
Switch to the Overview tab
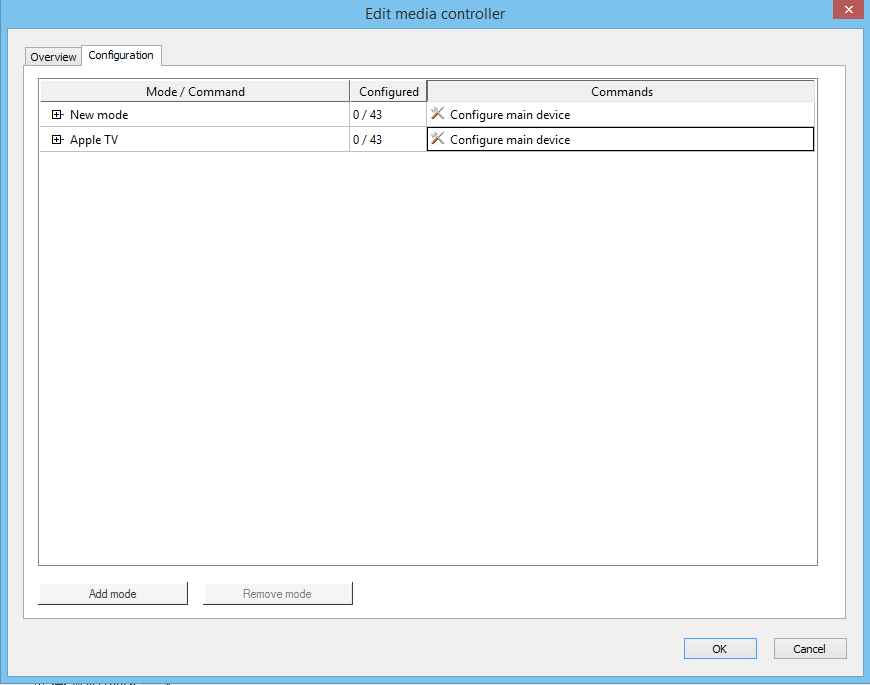[52, 56]
